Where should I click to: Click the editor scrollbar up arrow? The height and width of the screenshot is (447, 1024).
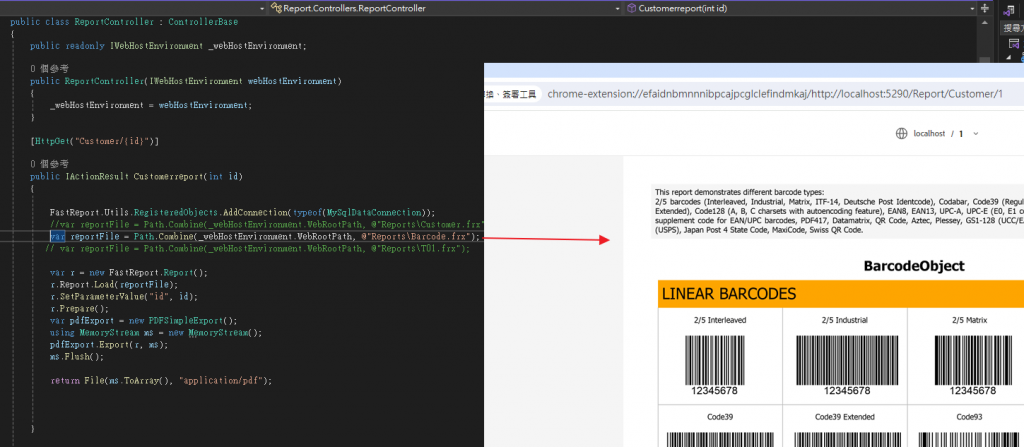(985, 22)
